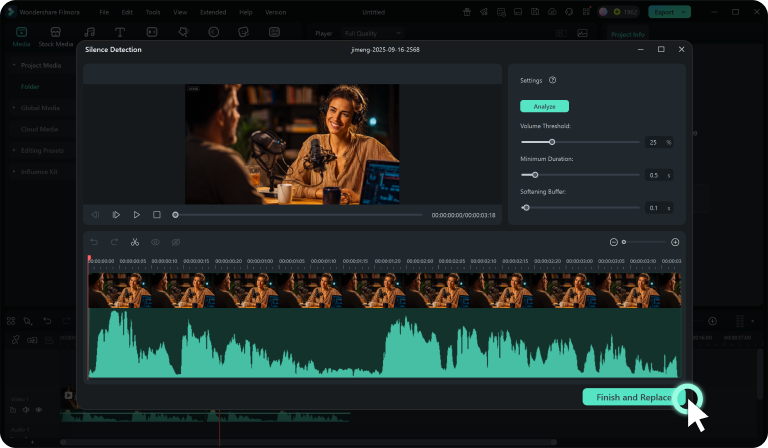Click the Analyze button
This screenshot has width=768, height=448.
(544, 106)
